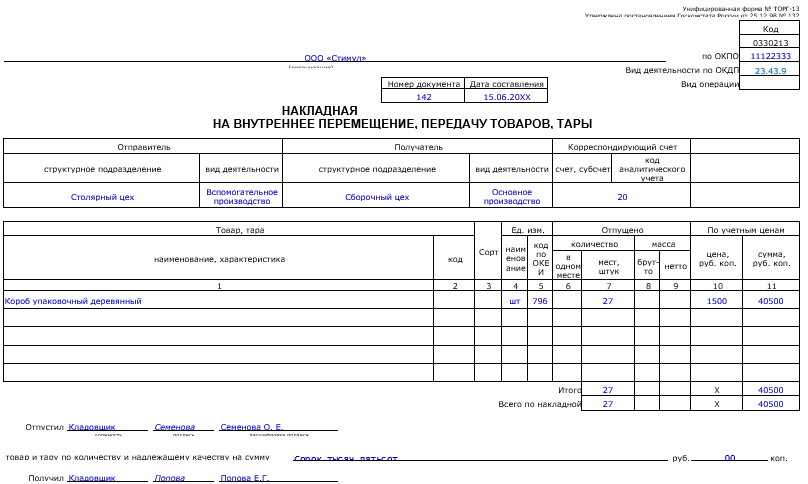Select the sender unit Столярный цех

coord(102,197)
